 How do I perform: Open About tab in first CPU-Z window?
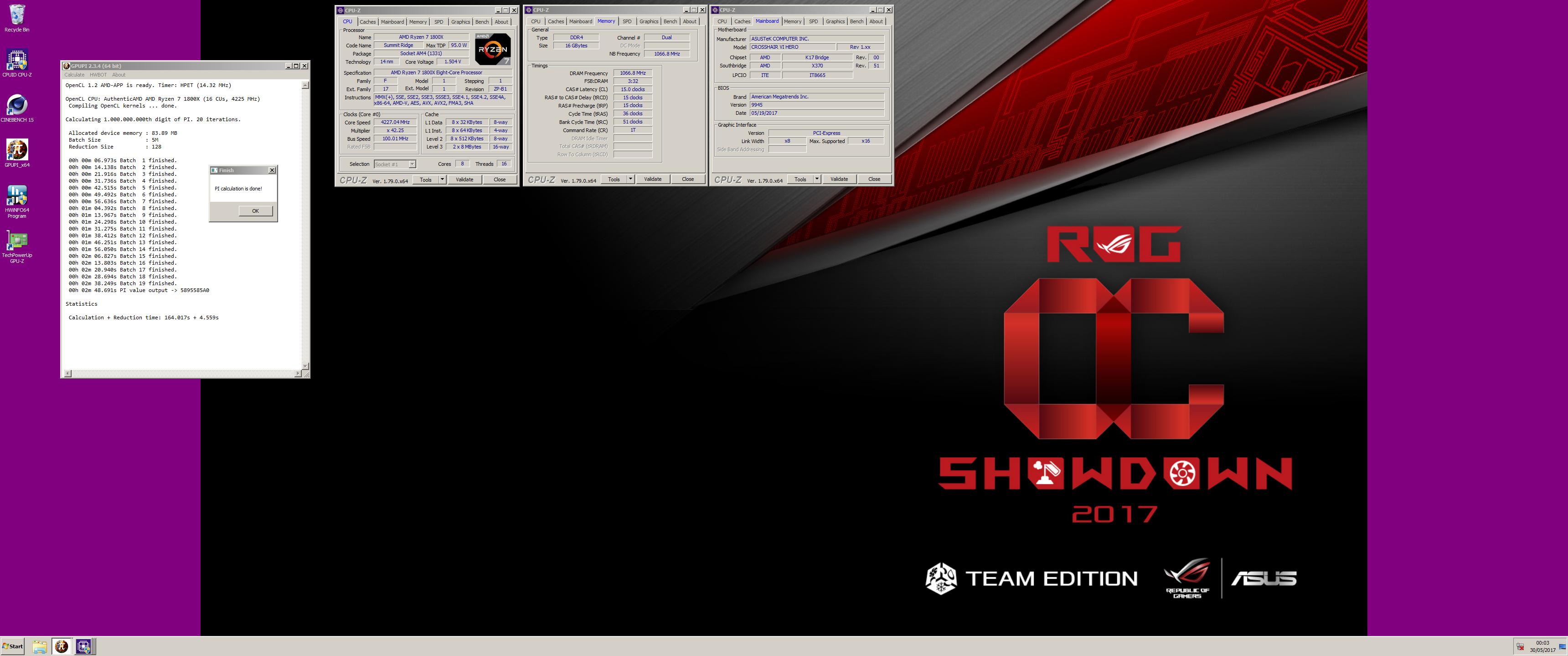(501, 22)
